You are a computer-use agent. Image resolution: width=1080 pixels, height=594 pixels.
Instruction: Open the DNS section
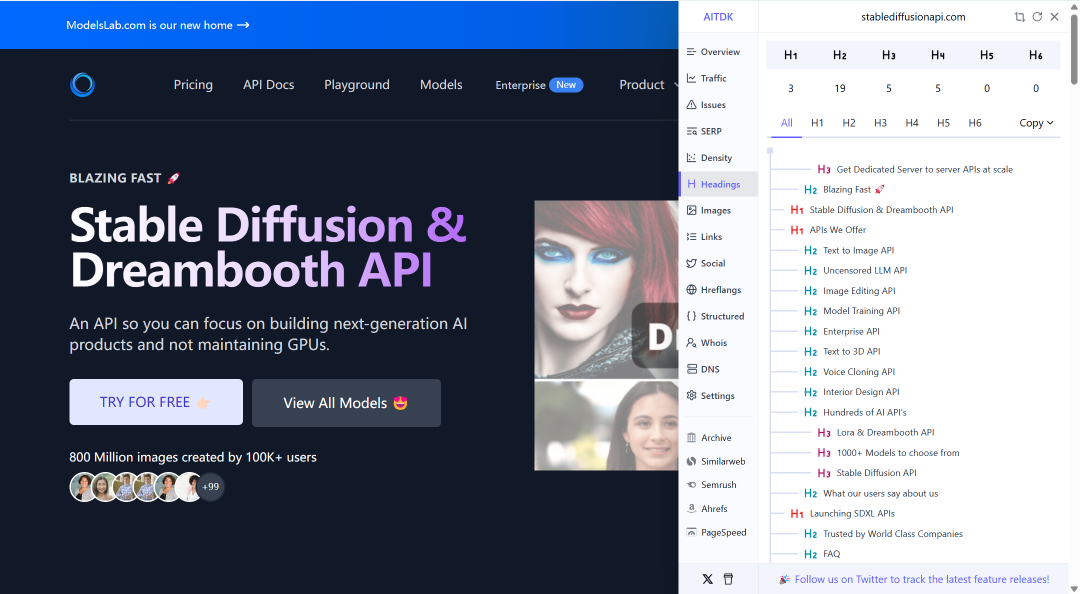[703, 369]
